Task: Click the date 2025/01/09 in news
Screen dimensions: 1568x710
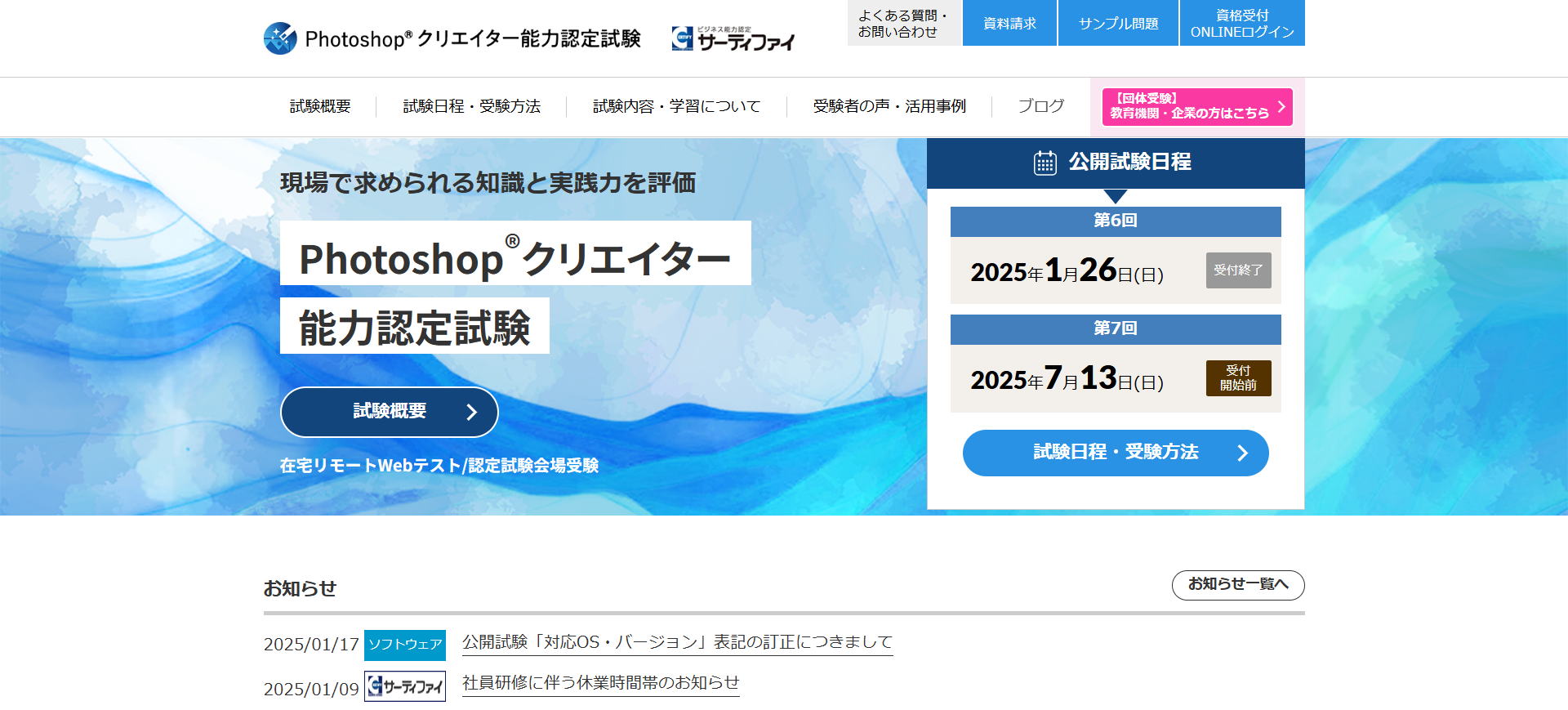Action: click(311, 690)
